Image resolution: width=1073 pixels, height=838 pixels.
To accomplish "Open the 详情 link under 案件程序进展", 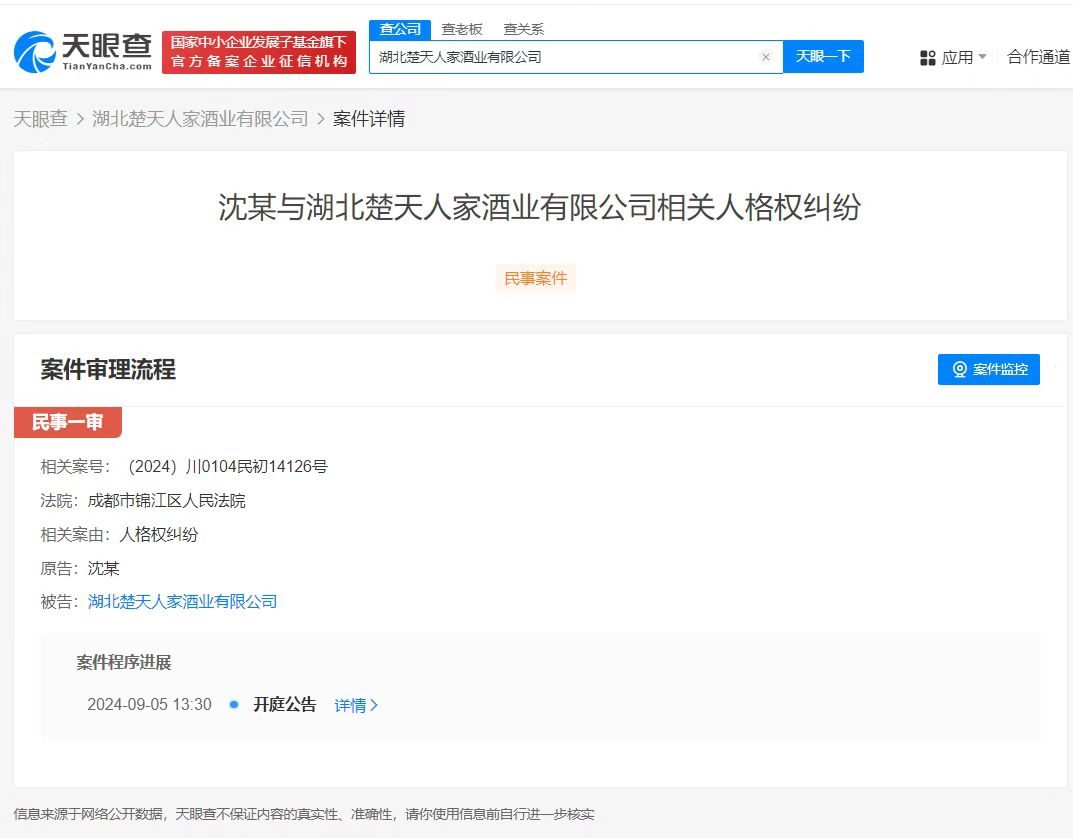I will click(x=352, y=704).
